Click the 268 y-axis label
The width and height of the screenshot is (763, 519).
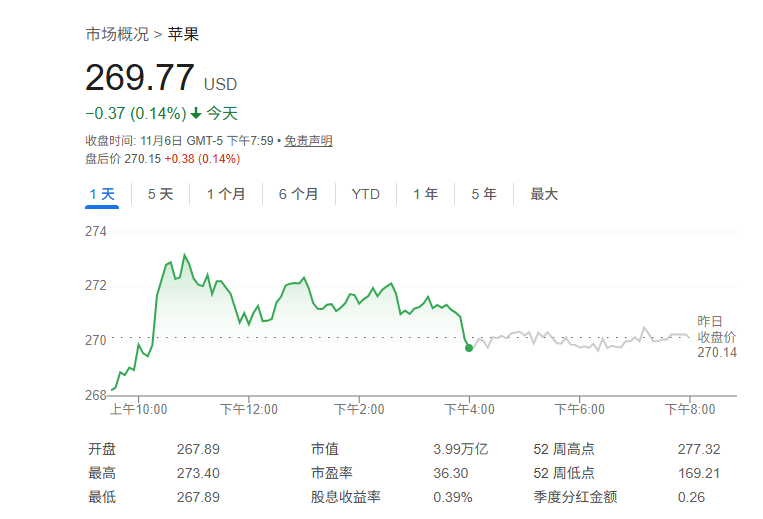[x=96, y=395]
